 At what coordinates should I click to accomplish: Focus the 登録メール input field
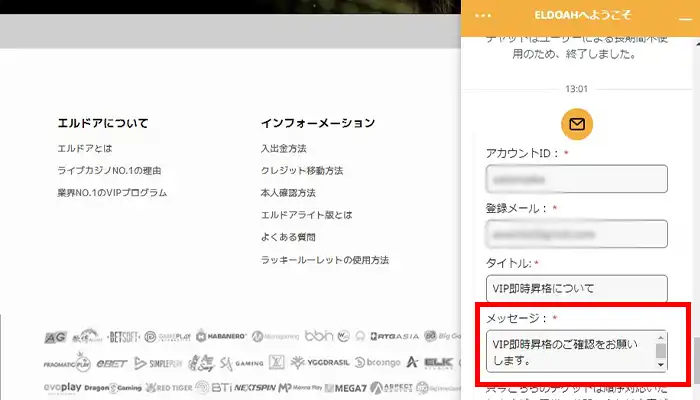pyautogui.click(x=577, y=234)
